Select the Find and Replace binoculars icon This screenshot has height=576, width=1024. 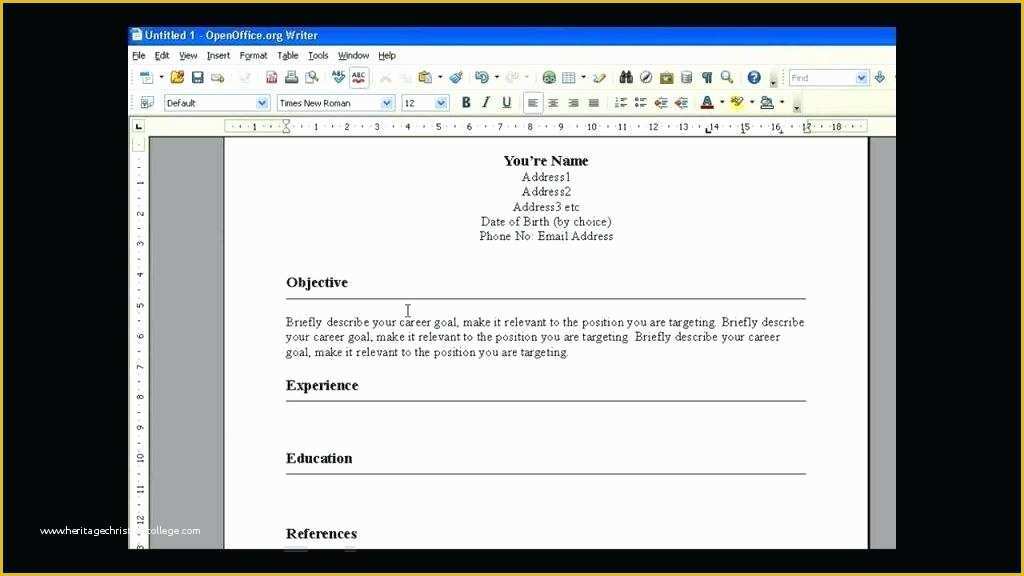(x=625, y=77)
